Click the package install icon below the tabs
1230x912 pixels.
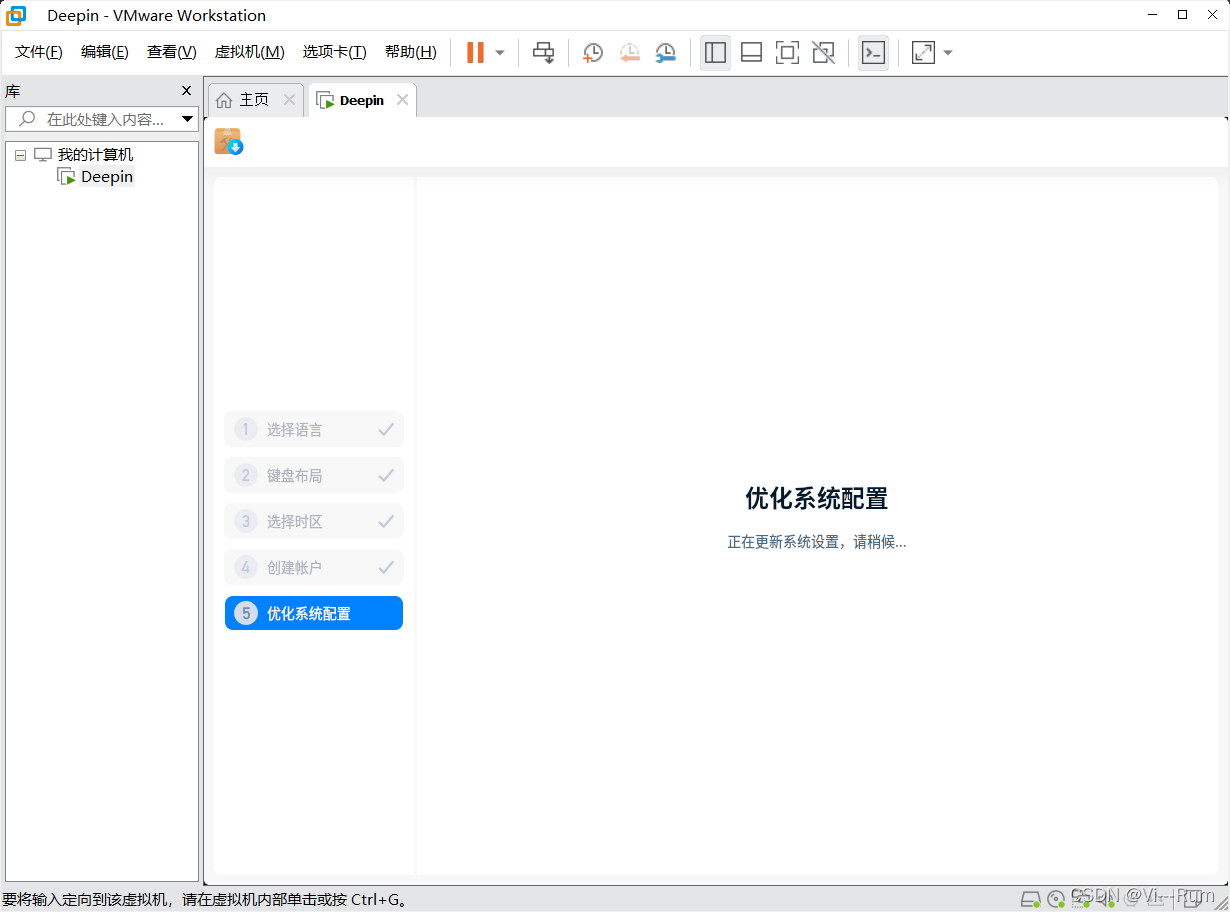229,141
